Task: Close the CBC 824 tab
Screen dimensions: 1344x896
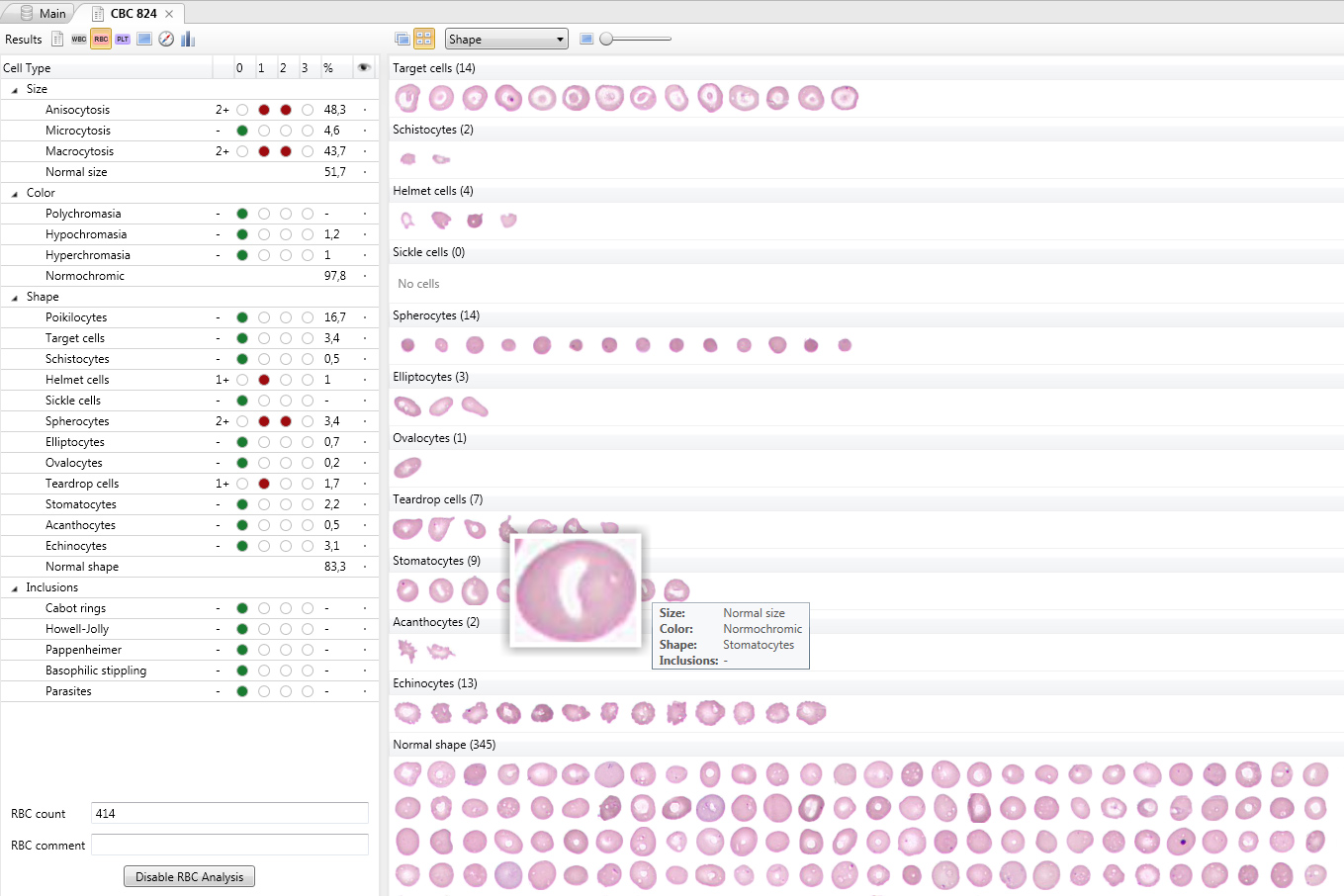Action: (169, 14)
